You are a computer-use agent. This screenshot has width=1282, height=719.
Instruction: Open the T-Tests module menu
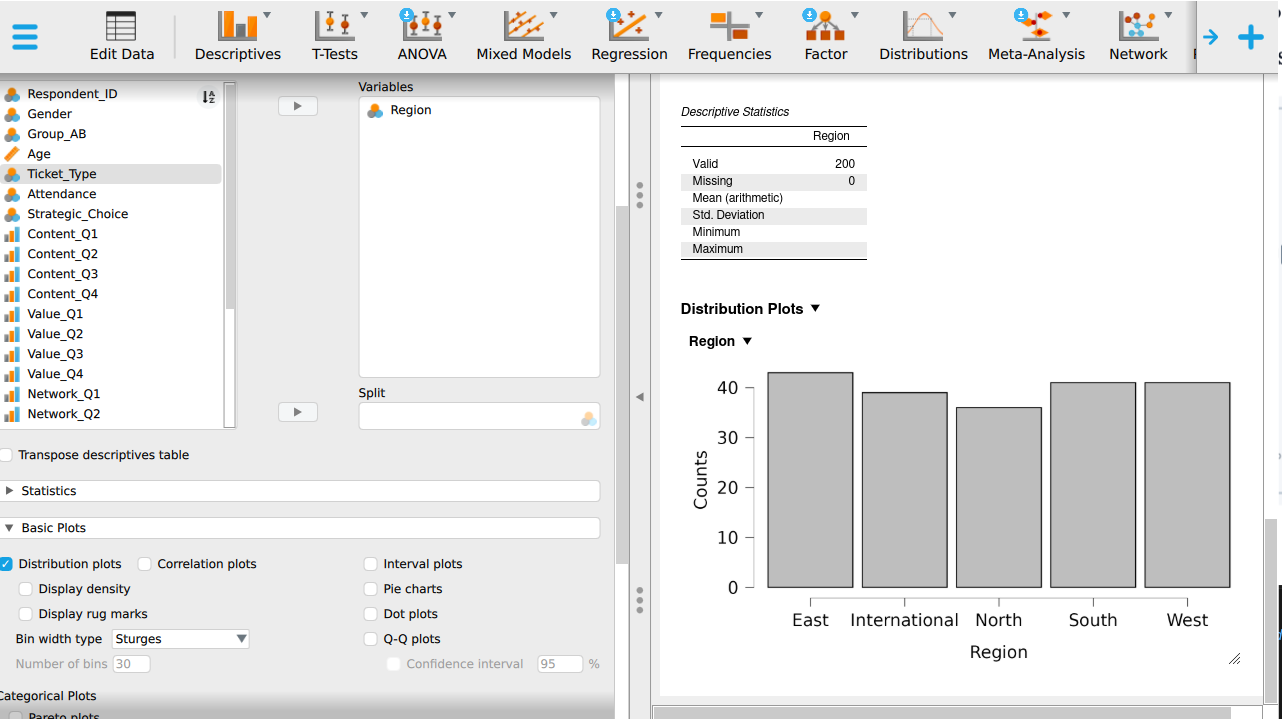point(335,37)
